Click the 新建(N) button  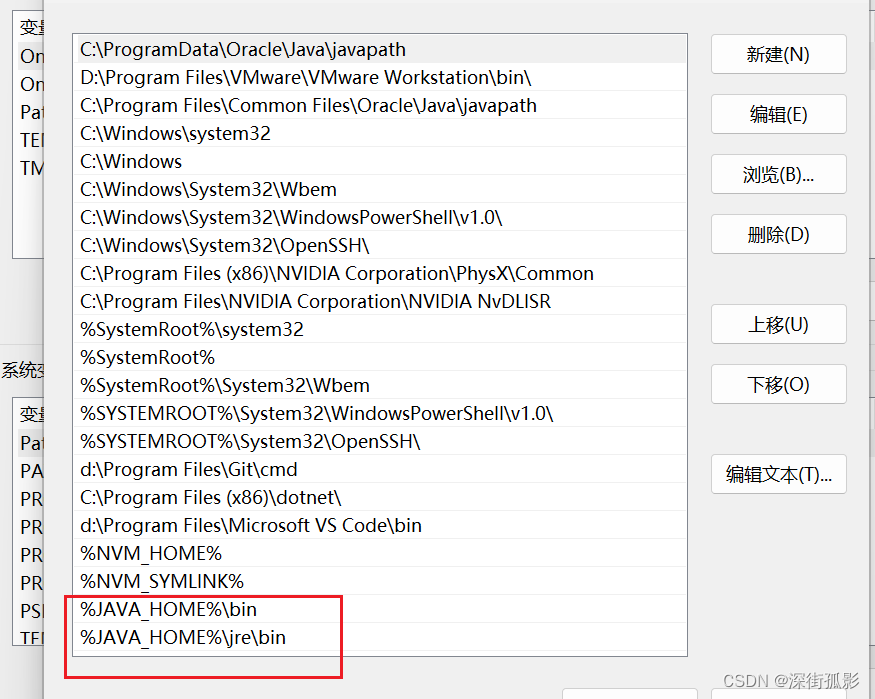[778, 54]
